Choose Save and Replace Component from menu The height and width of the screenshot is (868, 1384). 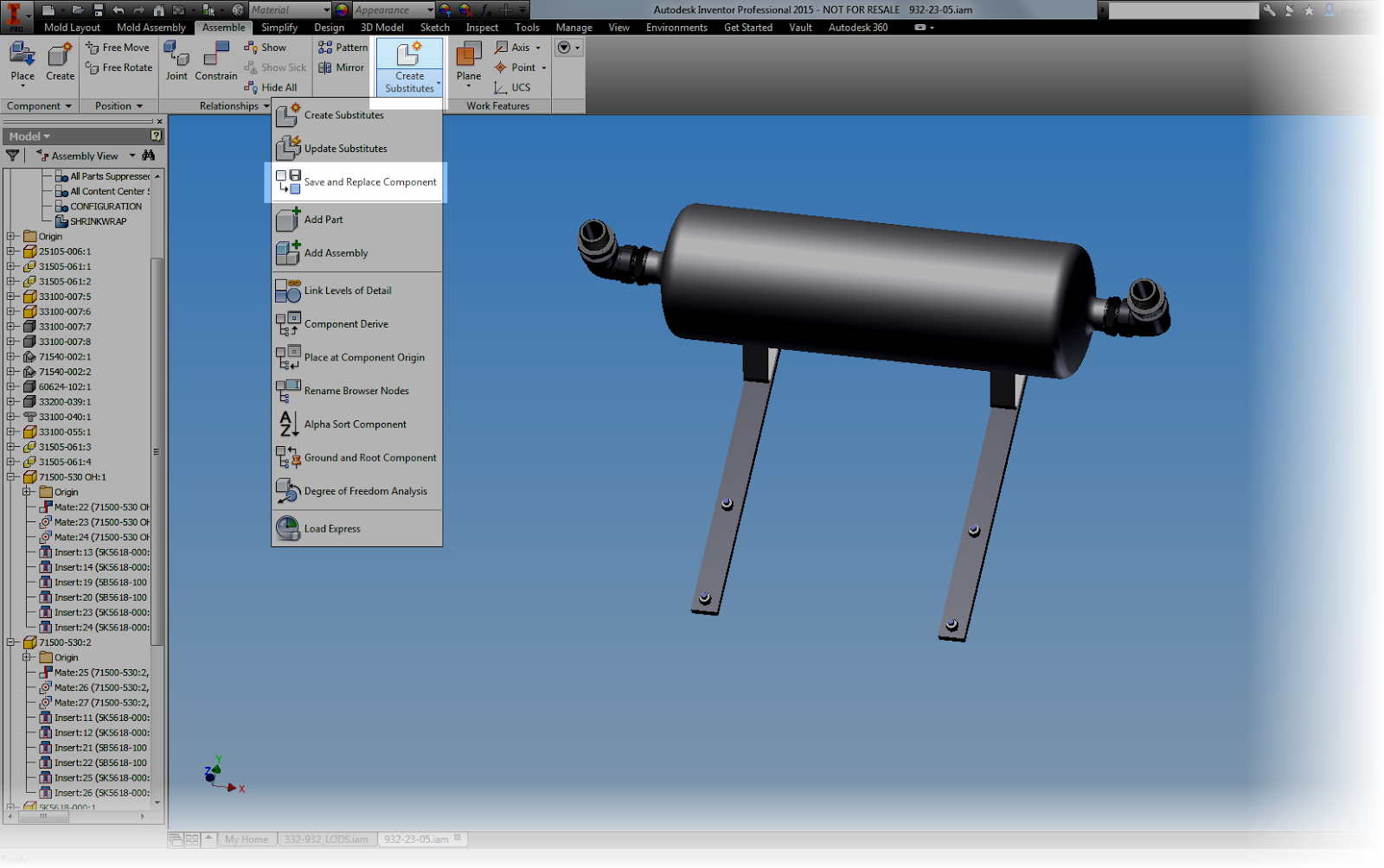(368, 182)
